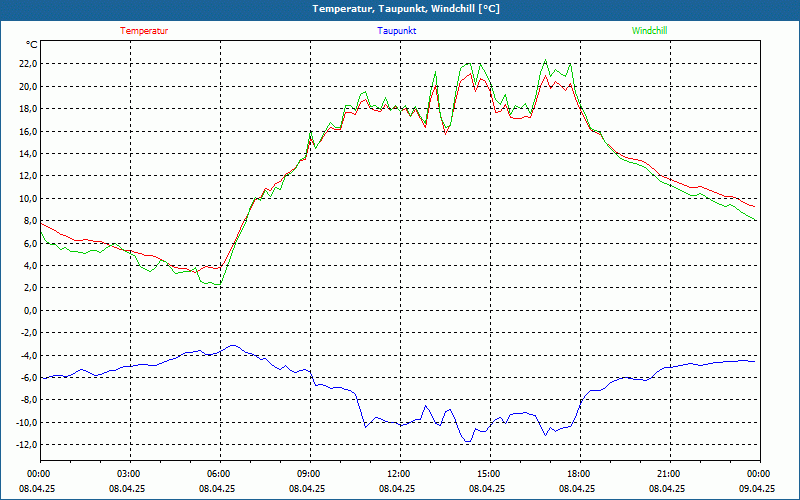Click the 12:00 time label
800x500 pixels.
(x=401, y=474)
